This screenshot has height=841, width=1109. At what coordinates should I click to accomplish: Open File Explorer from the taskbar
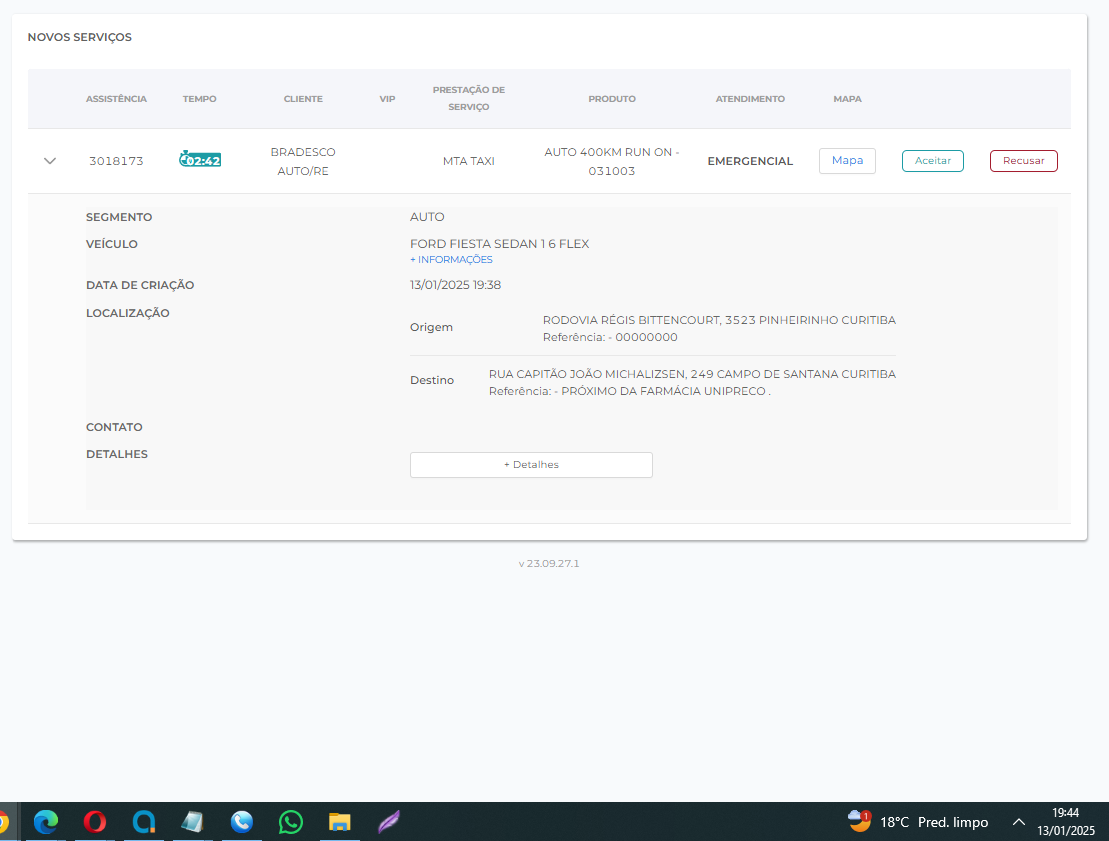[x=340, y=822]
